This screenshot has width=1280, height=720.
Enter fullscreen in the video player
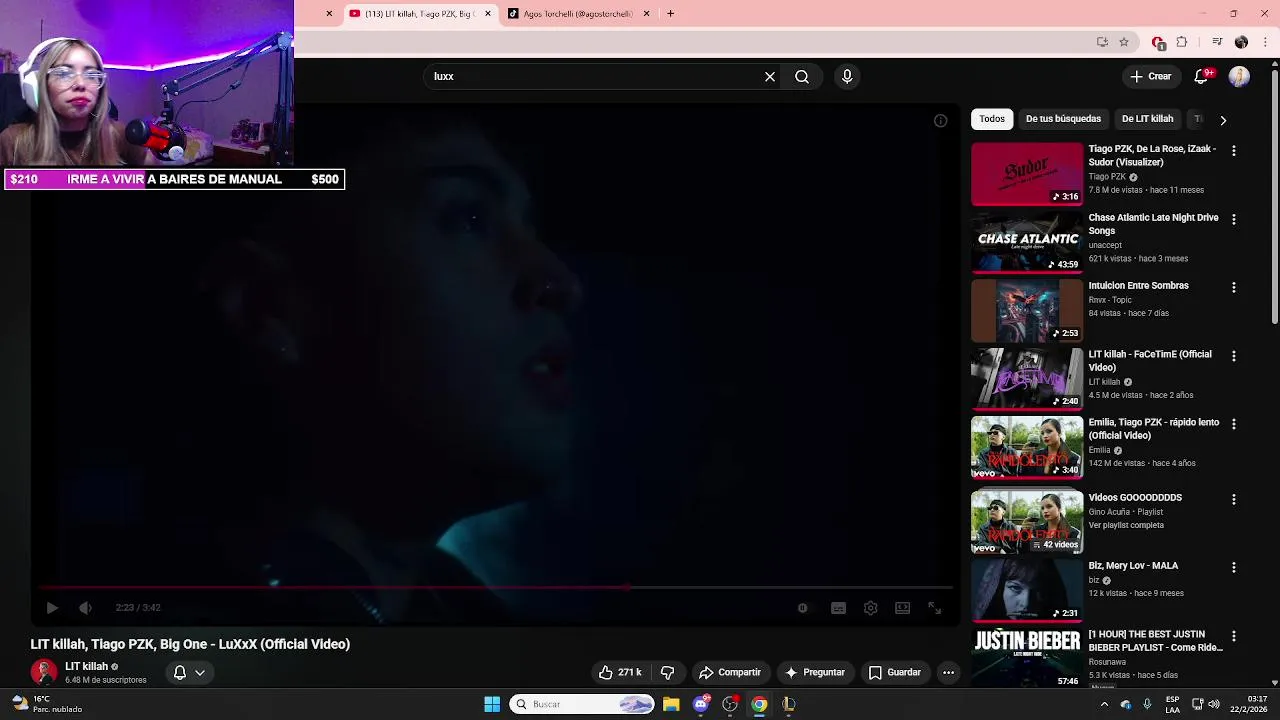point(934,607)
